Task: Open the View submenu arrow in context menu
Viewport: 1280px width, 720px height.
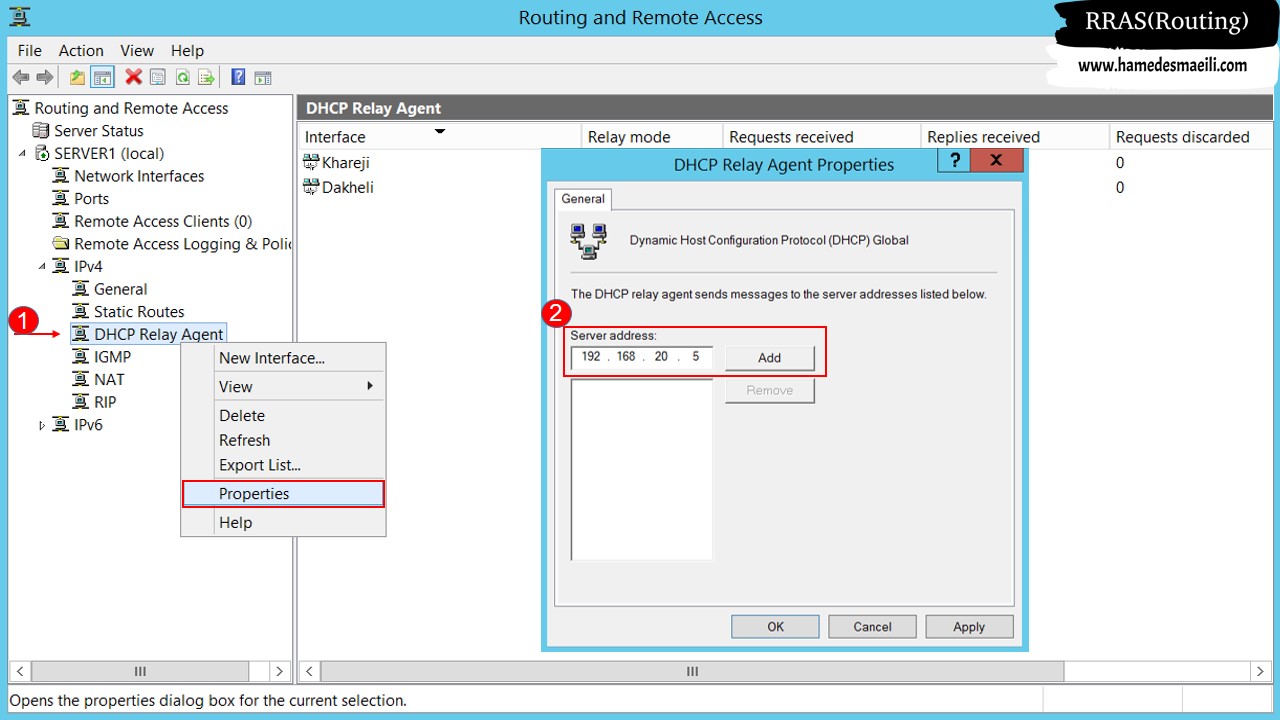Action: pos(370,386)
